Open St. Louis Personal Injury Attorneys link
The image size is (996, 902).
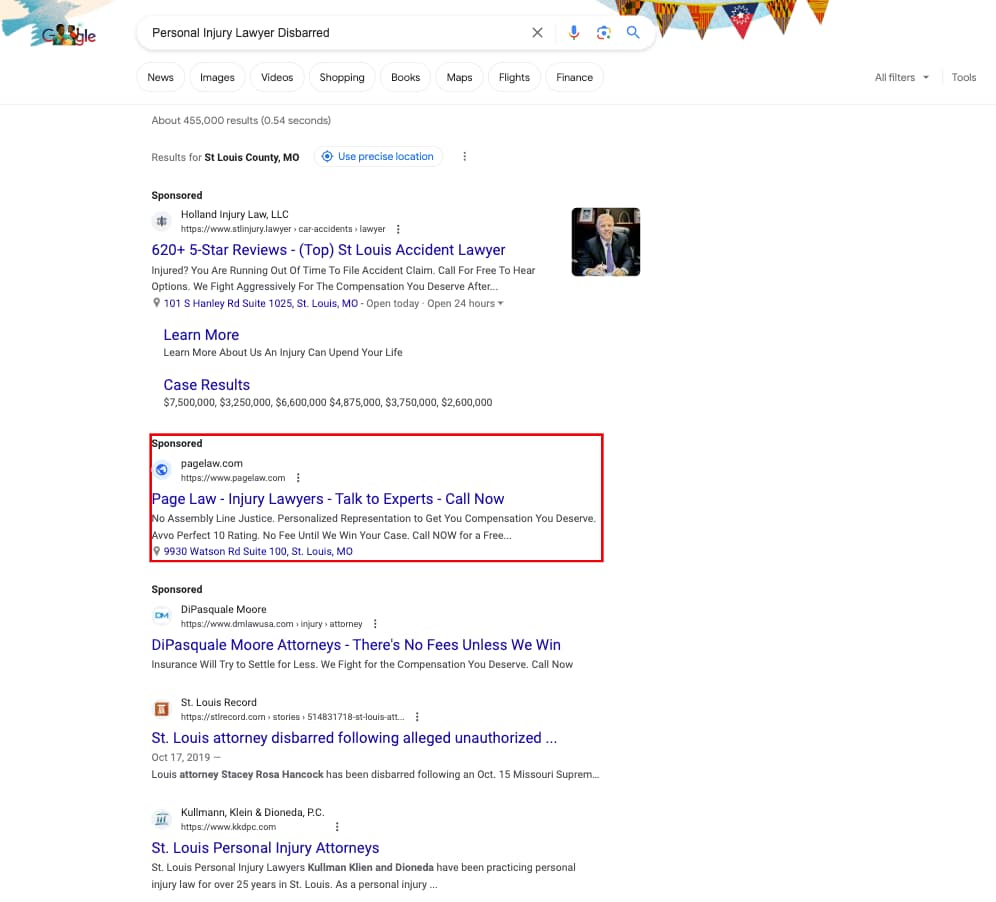point(265,848)
